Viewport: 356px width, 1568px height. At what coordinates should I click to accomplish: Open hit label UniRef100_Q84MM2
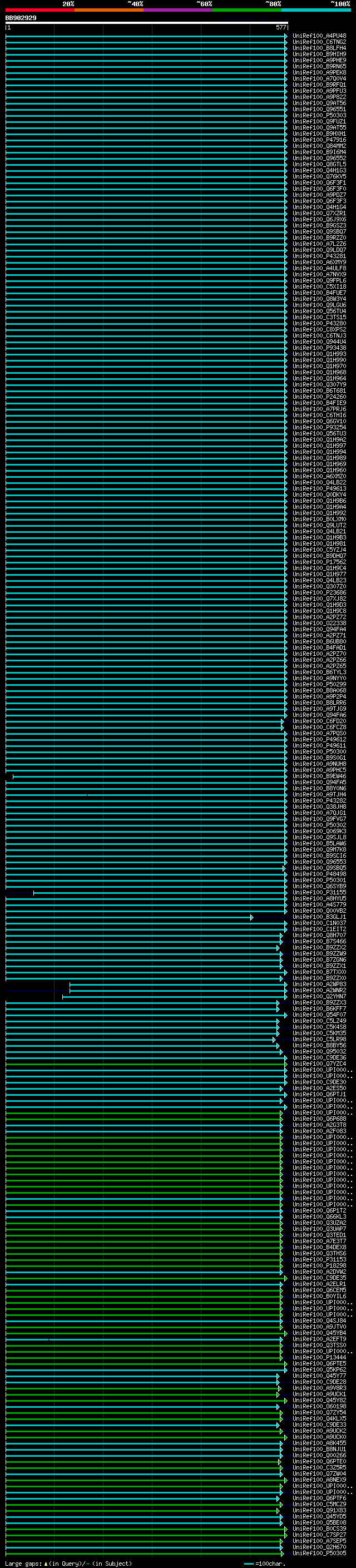pyautogui.click(x=319, y=146)
